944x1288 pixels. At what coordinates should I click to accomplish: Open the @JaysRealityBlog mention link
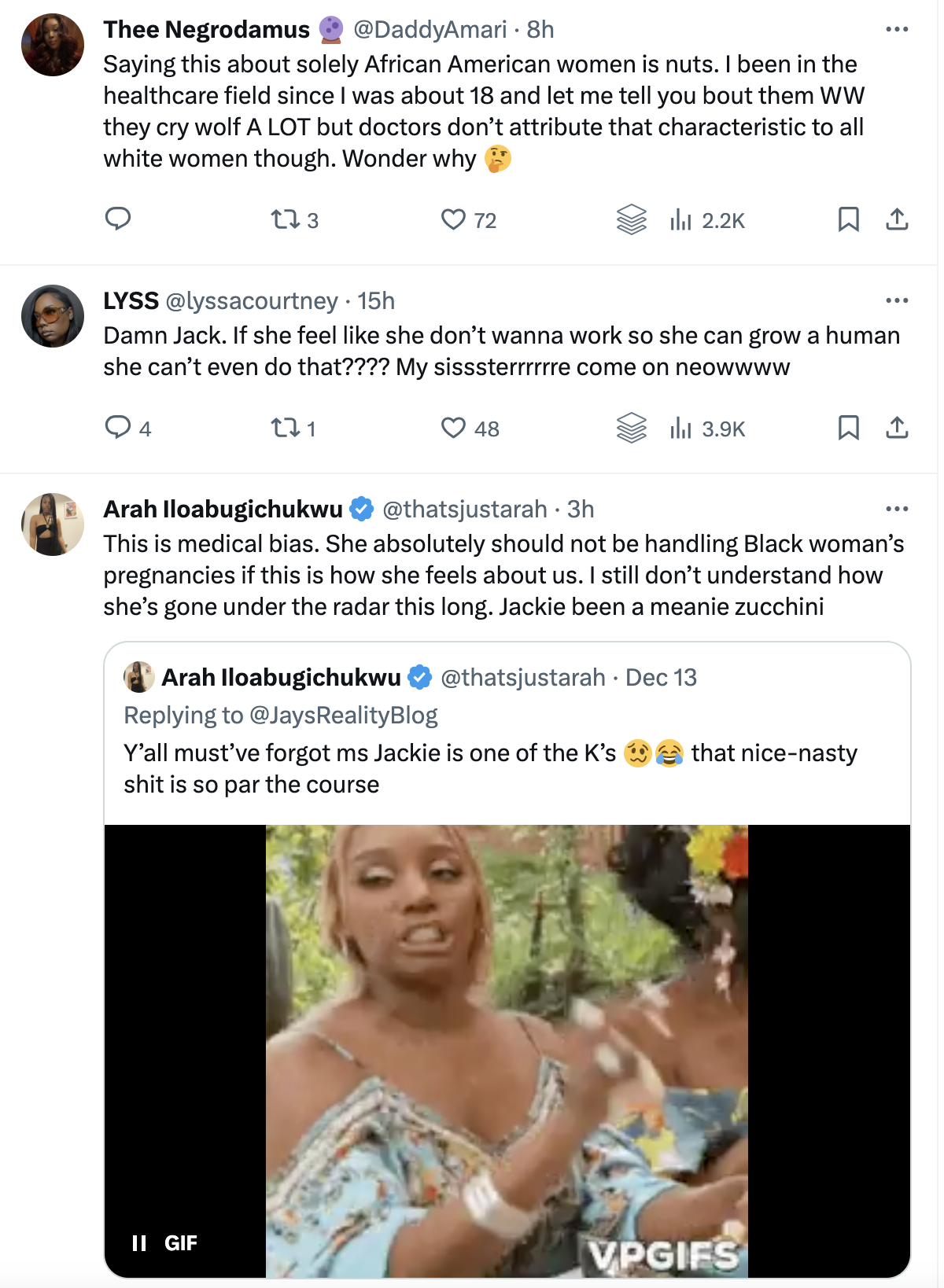tap(343, 716)
